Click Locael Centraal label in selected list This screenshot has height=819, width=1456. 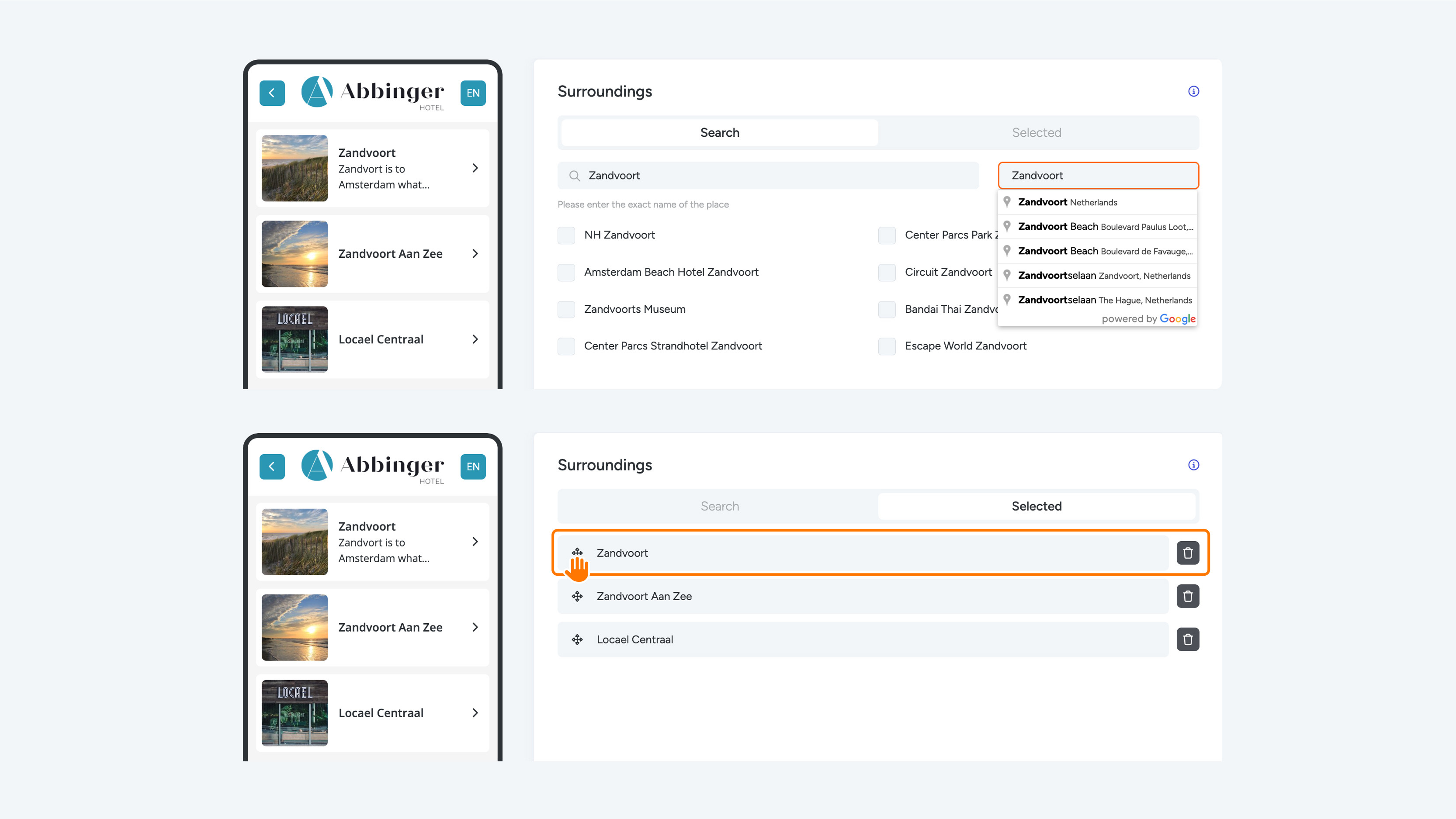(x=635, y=639)
